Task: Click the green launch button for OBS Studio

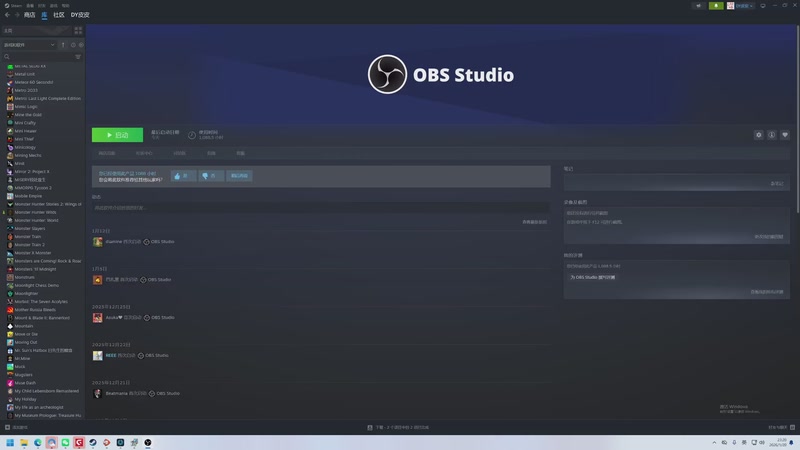Action: point(117,135)
